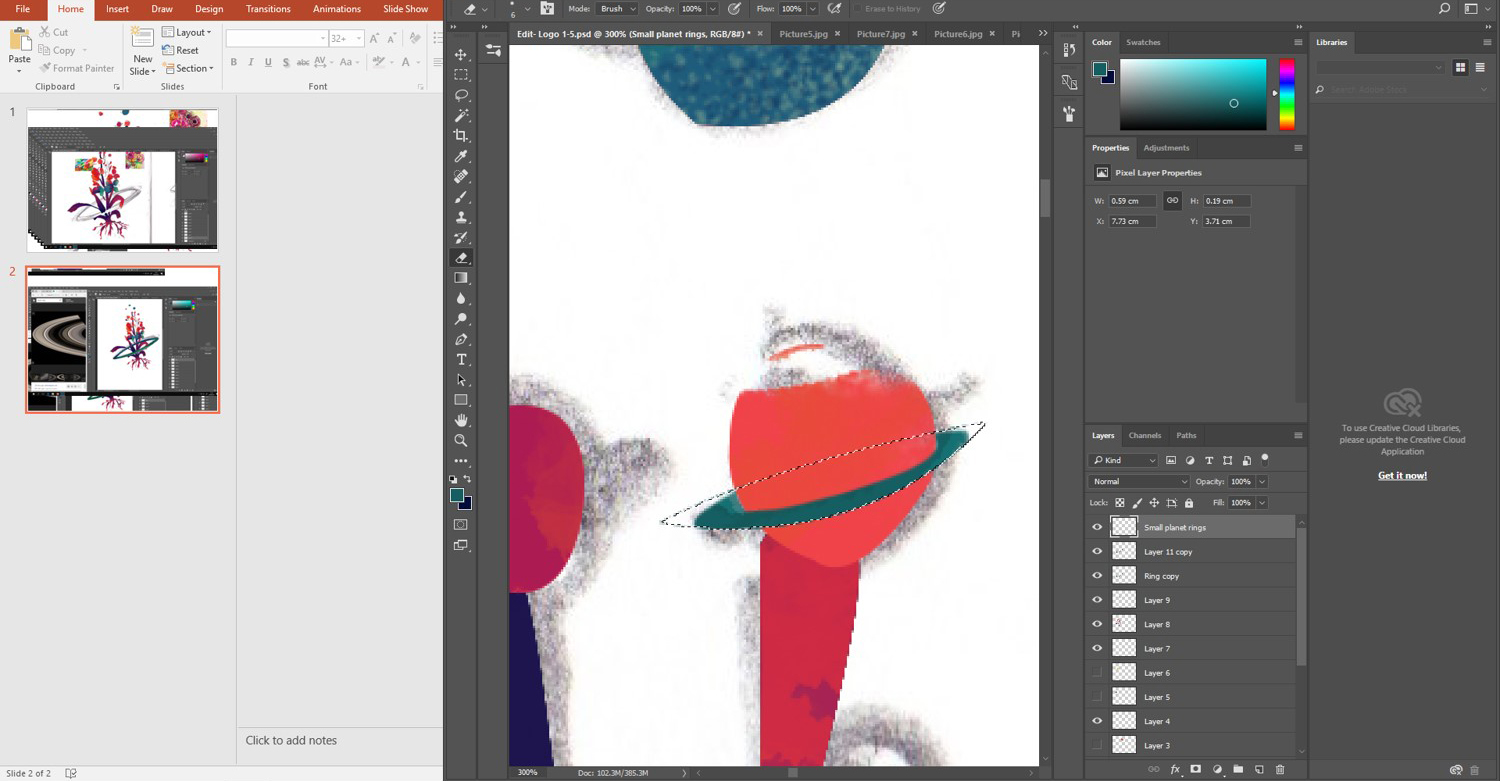Click Create new layer icon
The width and height of the screenshot is (1500, 781).
1259,770
